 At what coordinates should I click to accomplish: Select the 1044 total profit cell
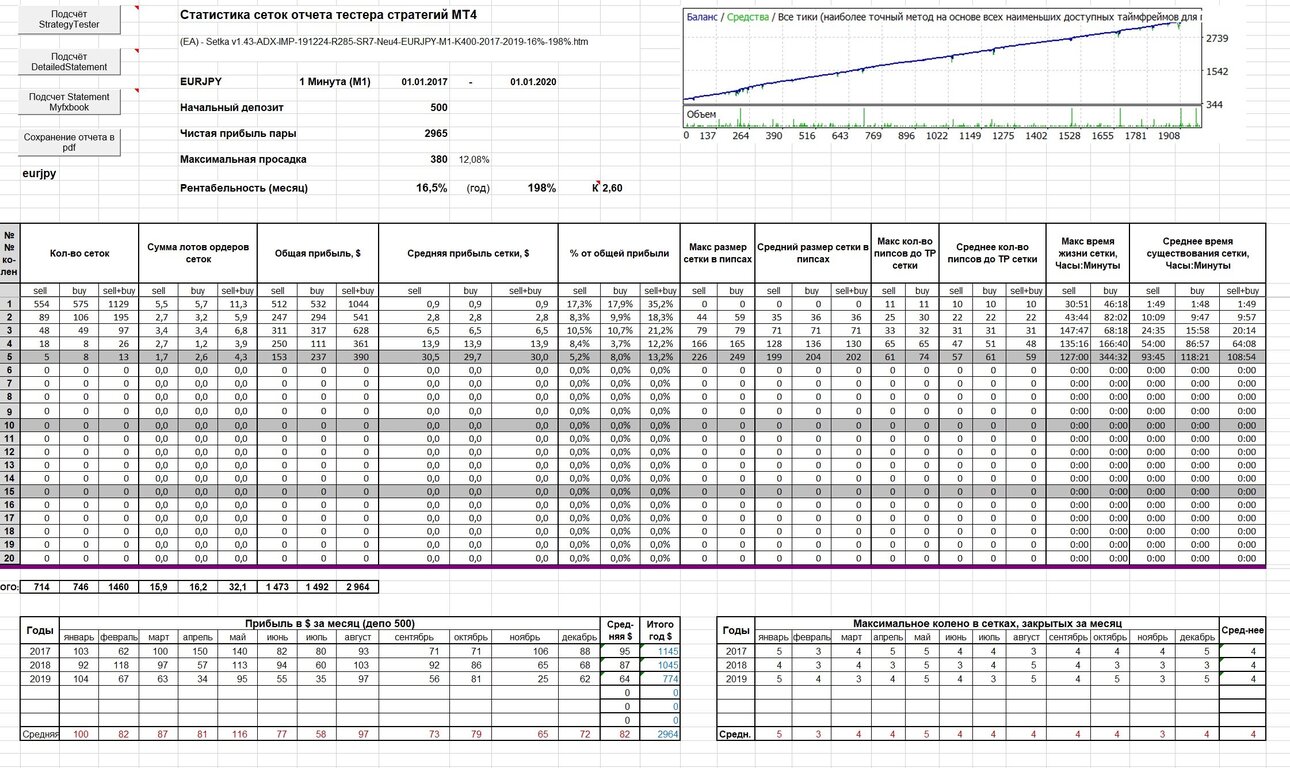click(x=357, y=304)
